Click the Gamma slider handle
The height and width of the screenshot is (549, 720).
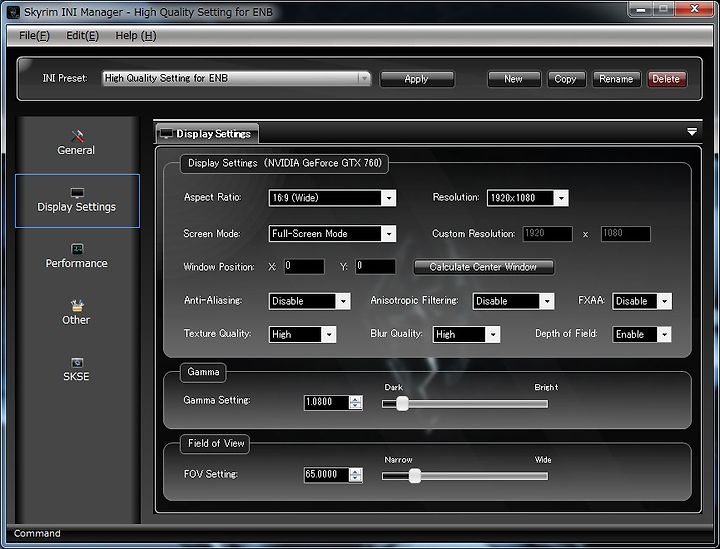402,404
